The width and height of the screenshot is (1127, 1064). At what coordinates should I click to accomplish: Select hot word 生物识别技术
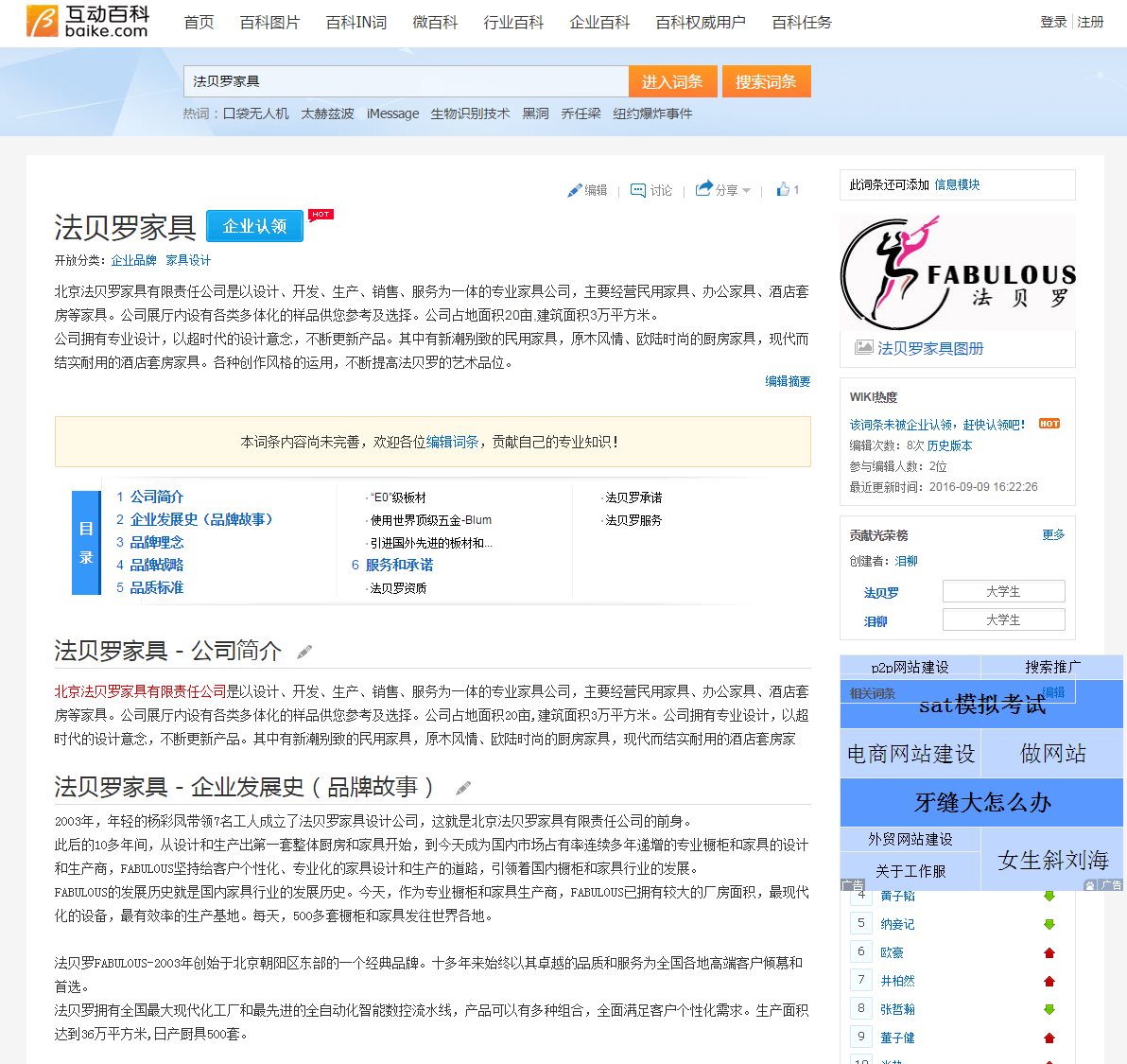(x=470, y=113)
